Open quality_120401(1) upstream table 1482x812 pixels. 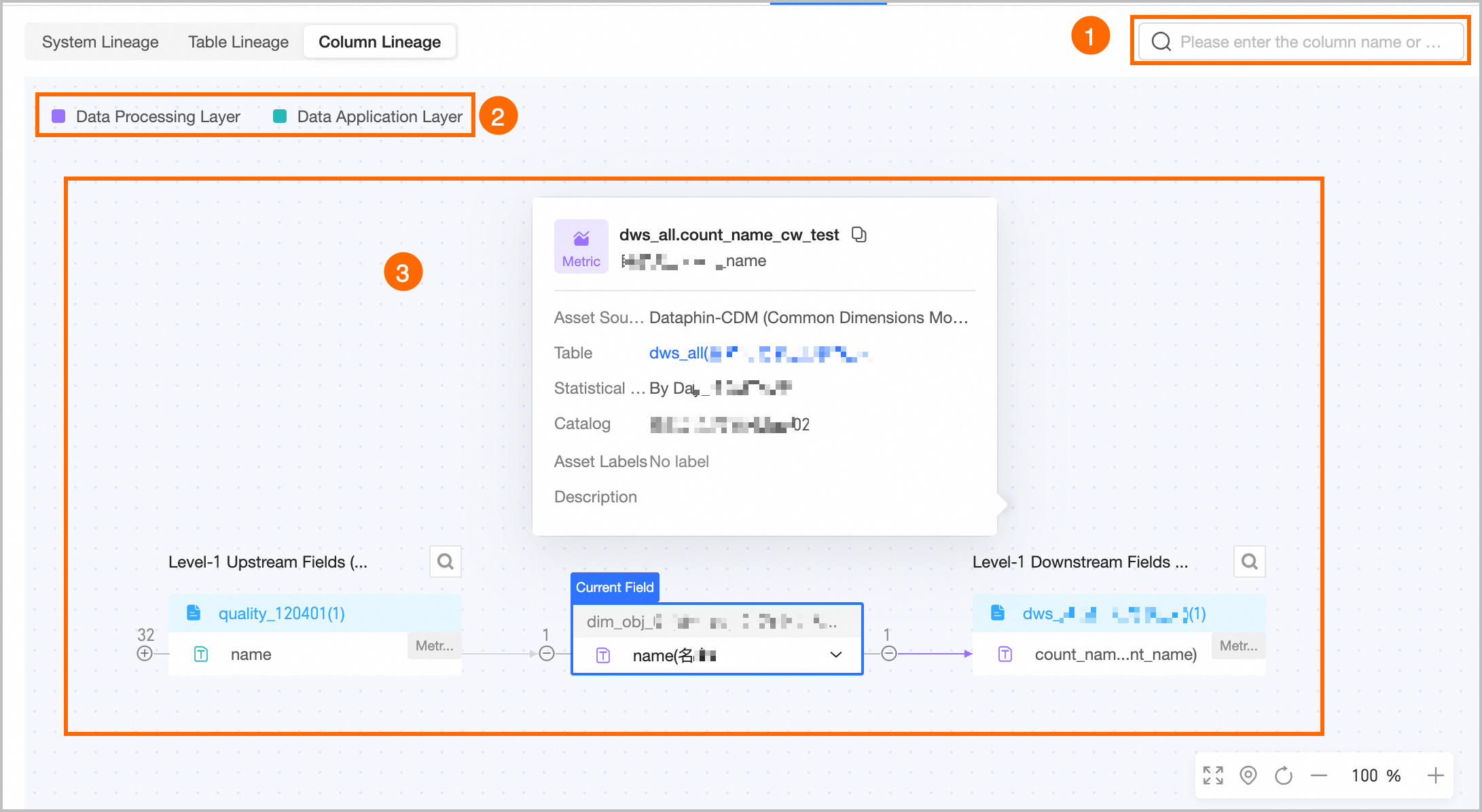(x=281, y=614)
